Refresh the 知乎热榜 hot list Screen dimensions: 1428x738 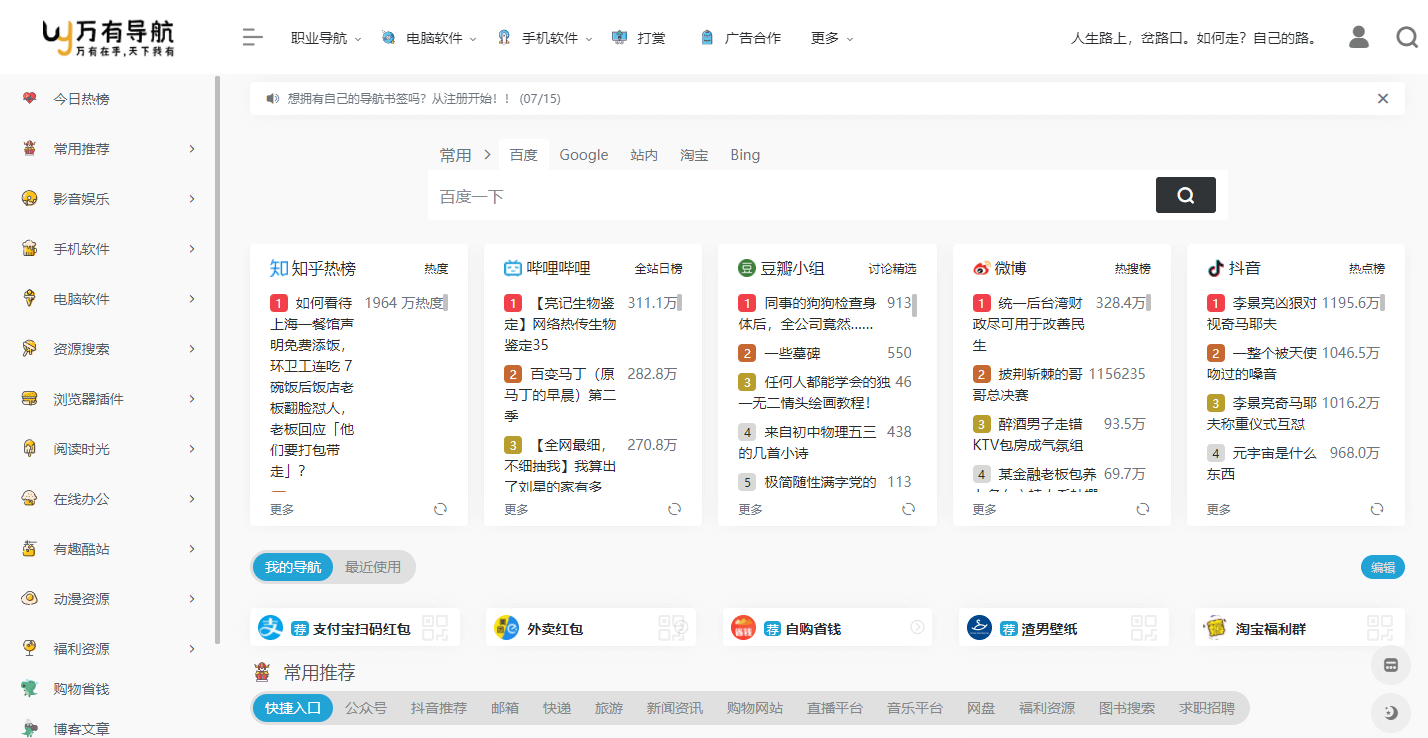[440, 509]
